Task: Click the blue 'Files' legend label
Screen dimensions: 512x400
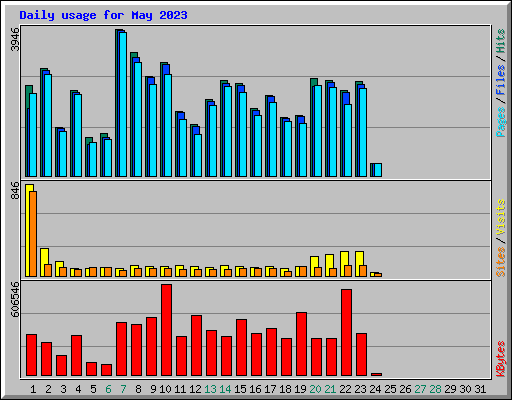Action: 501,79
